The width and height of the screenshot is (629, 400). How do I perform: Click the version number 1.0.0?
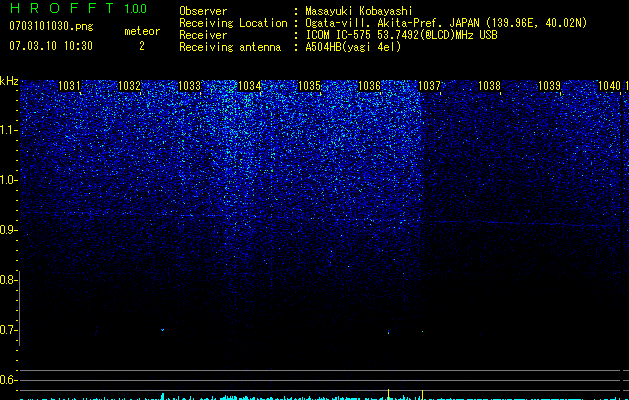[136, 9]
